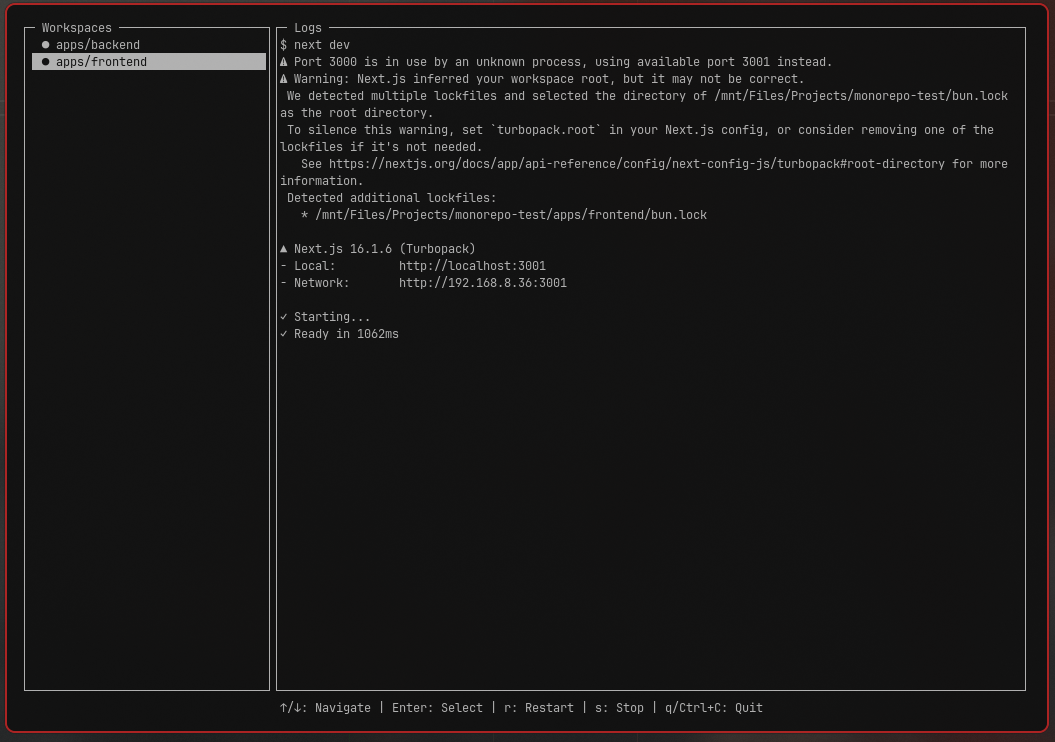Click the 'Workspaces' panel title

point(77,28)
